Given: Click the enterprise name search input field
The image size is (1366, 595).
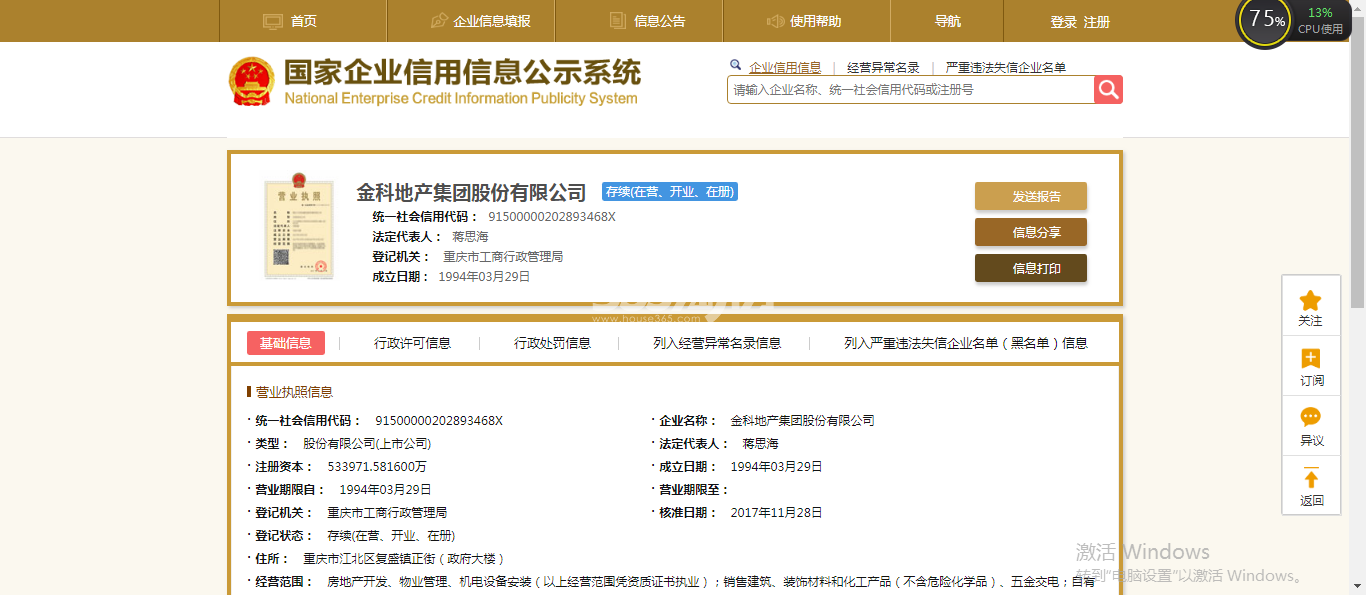Looking at the screenshot, I should coord(910,90).
